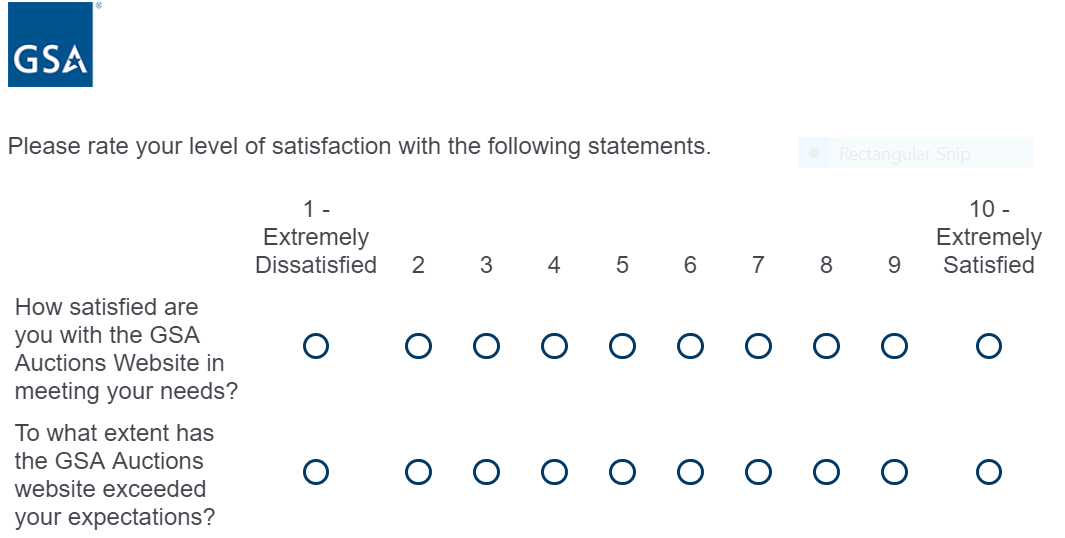Select rating 9 for exceeded expectations

click(894, 472)
